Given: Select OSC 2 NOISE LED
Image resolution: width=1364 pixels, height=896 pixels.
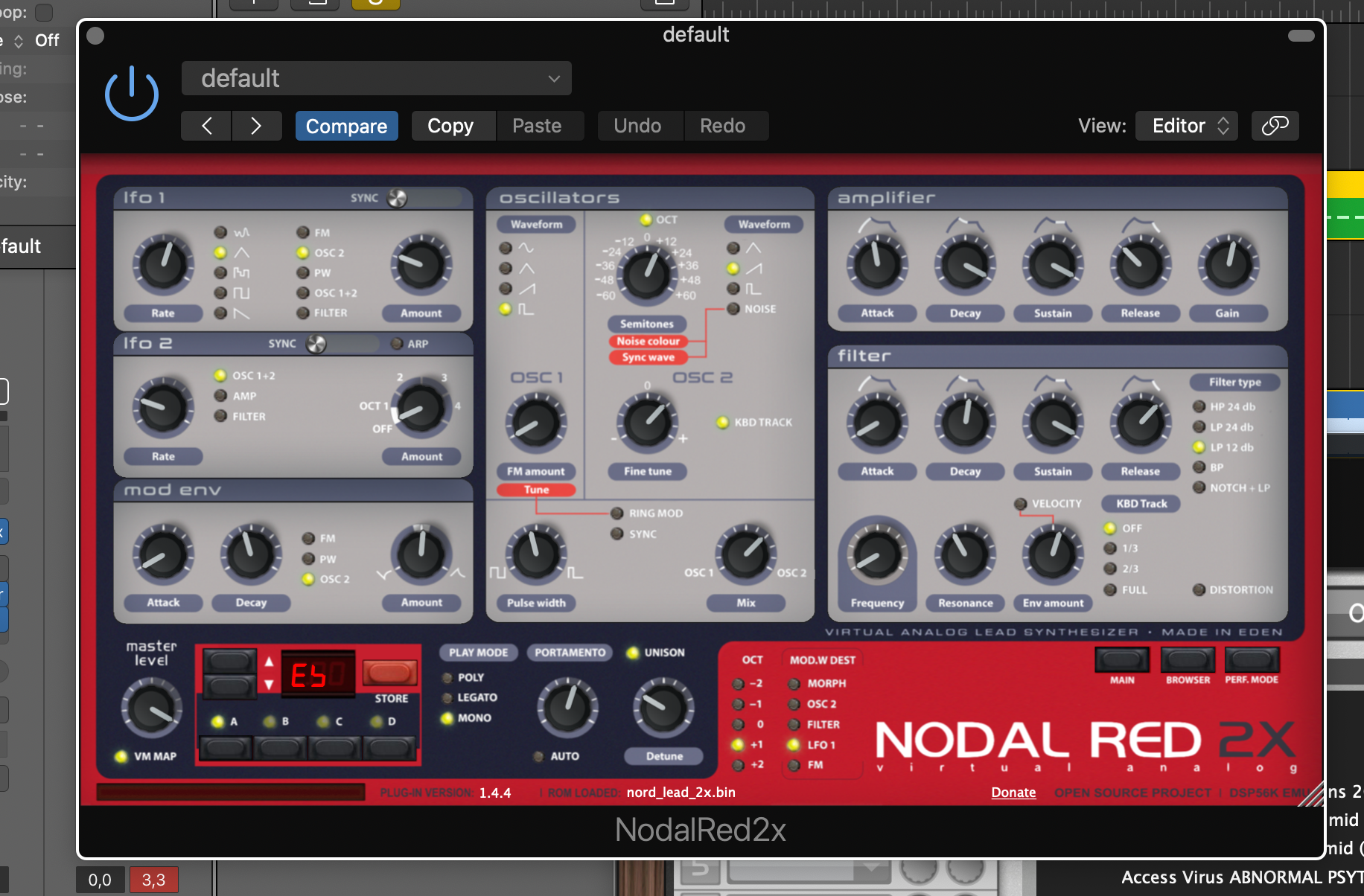Looking at the screenshot, I should click(733, 309).
